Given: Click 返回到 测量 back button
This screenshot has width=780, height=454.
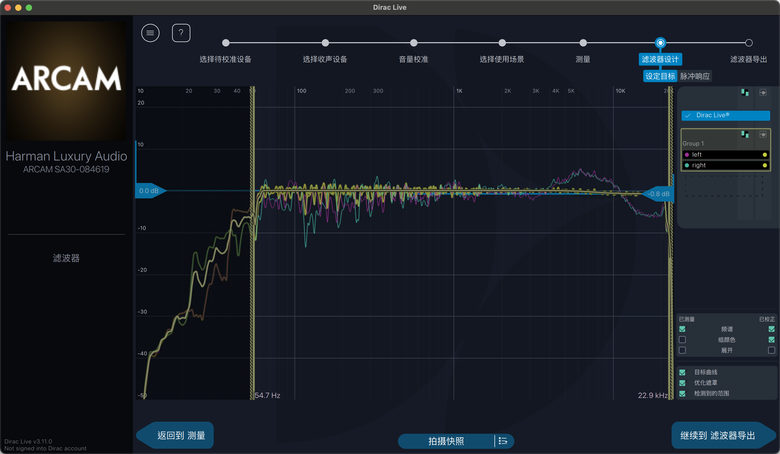Looking at the screenshot, I should coord(175,436).
